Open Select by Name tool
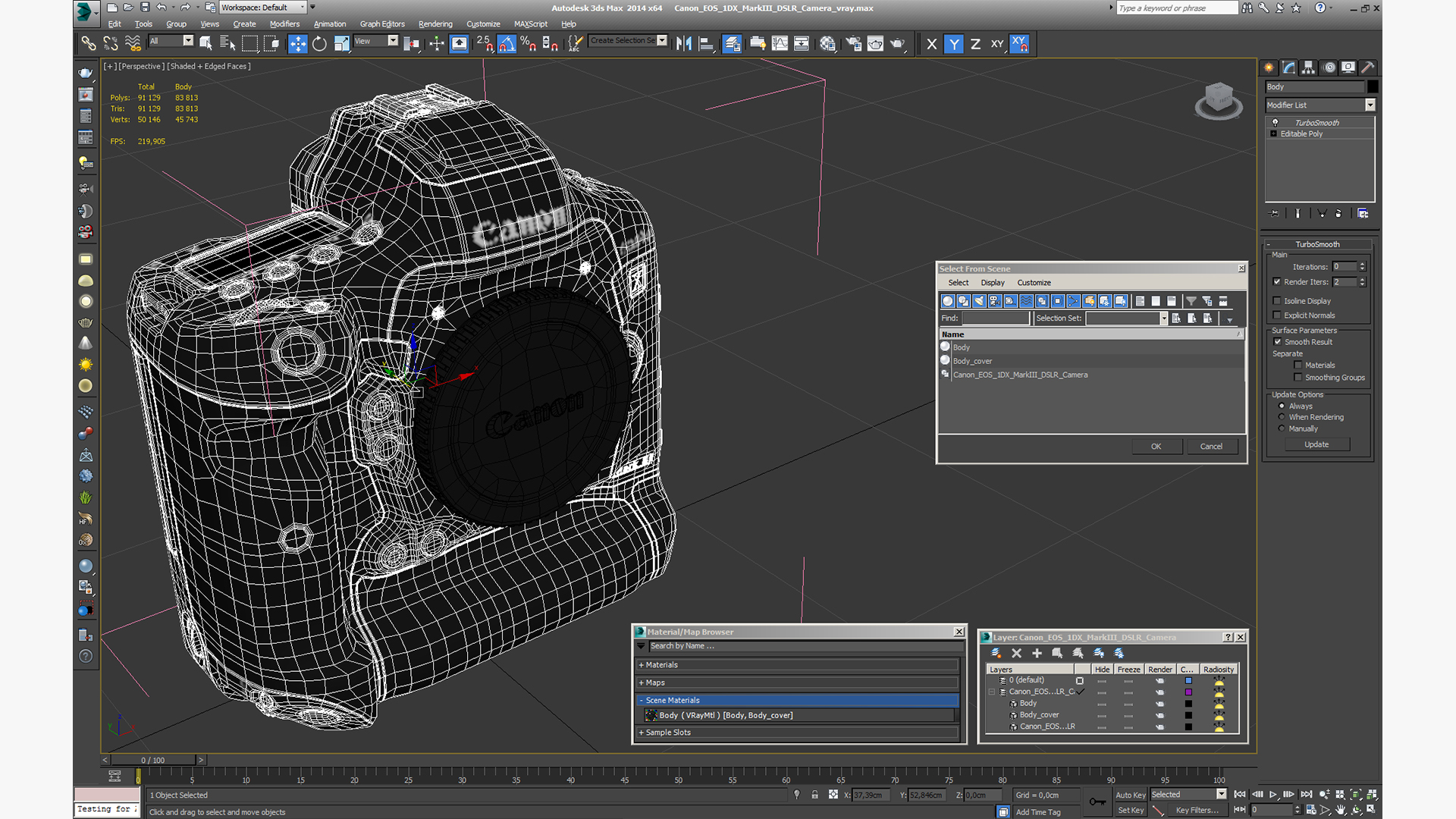 coord(227,44)
